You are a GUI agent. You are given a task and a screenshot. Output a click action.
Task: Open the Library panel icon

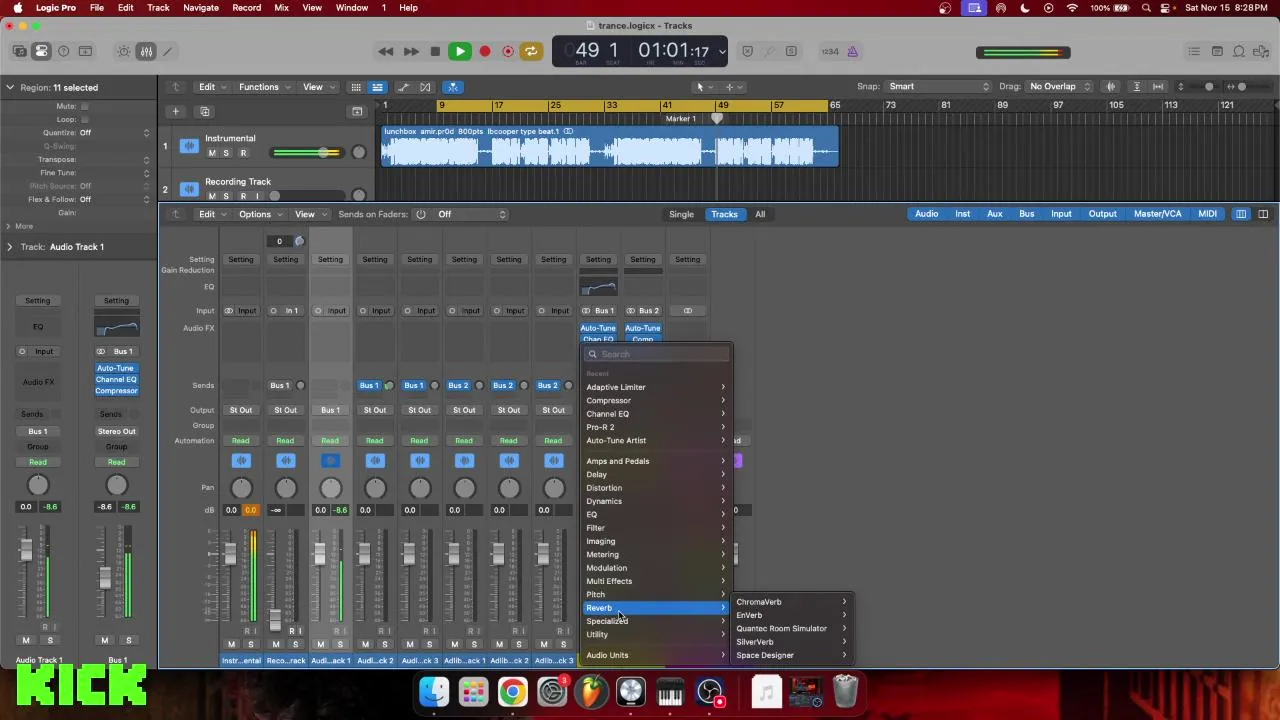tap(19, 51)
